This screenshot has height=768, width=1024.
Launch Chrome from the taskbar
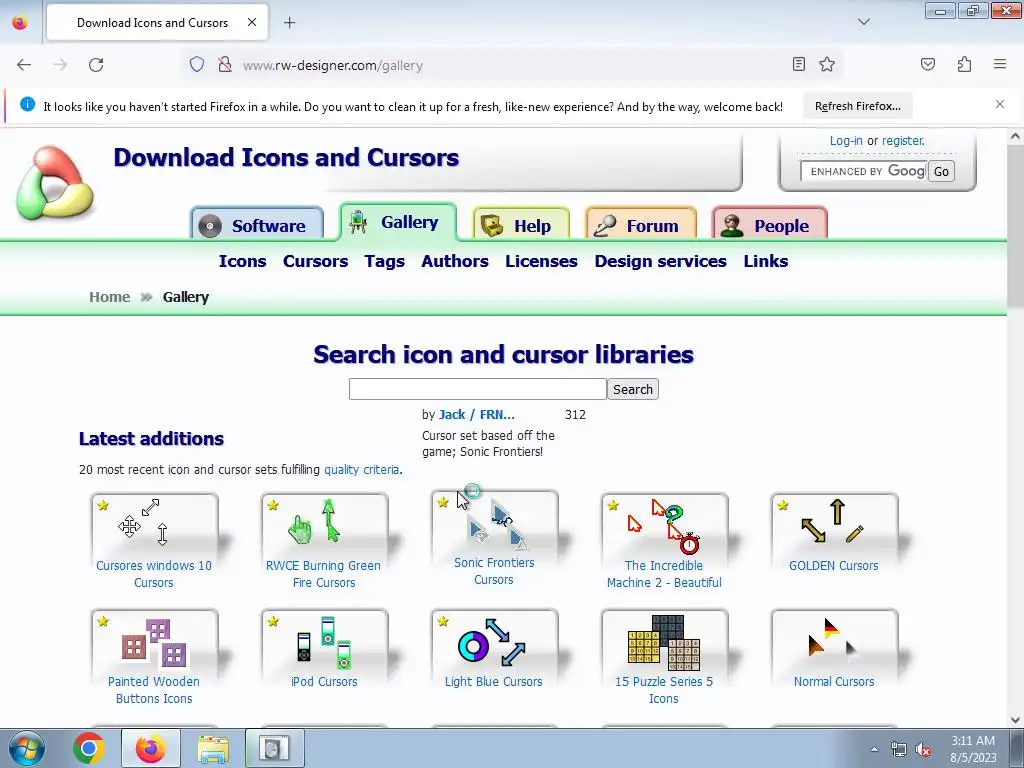click(x=89, y=748)
